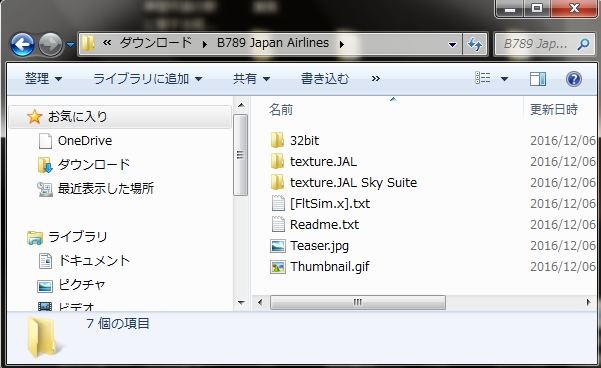Select the texture.JAL Sky Suite folder name

[x=353, y=182]
